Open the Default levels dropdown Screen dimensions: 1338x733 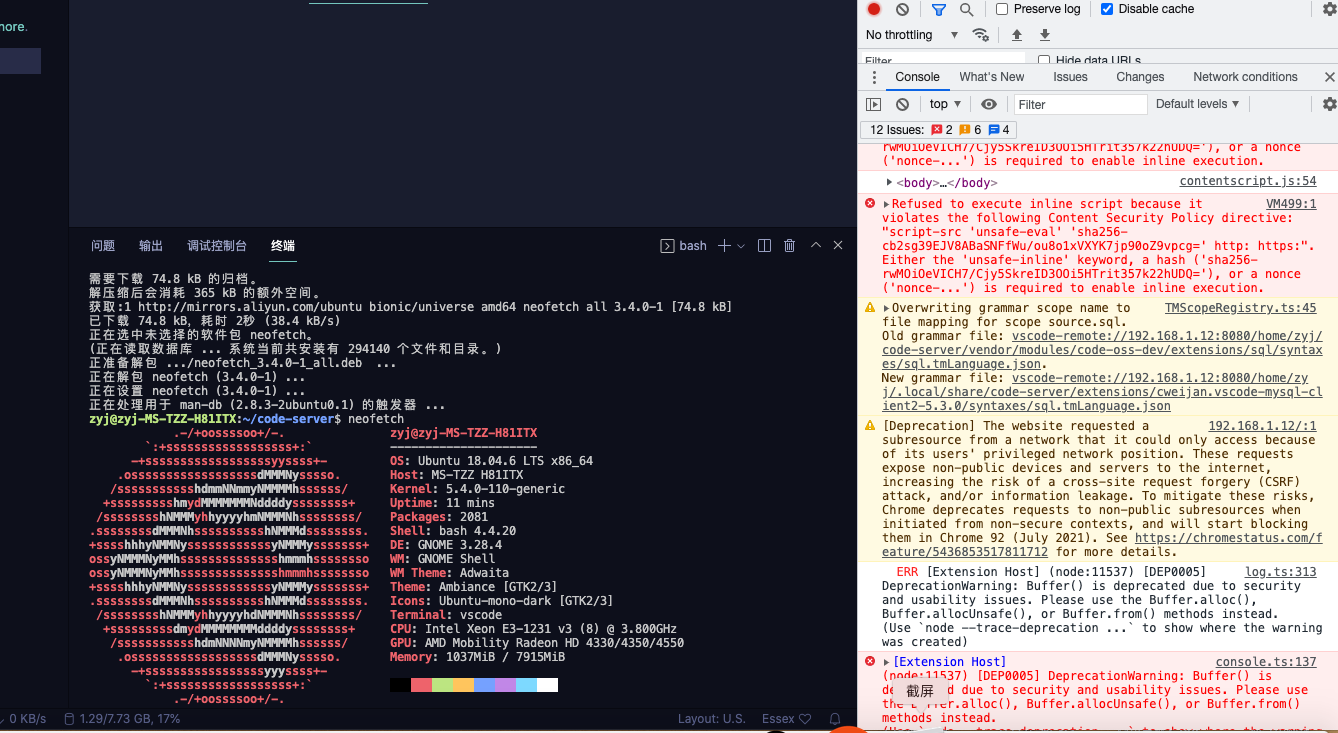1197,104
